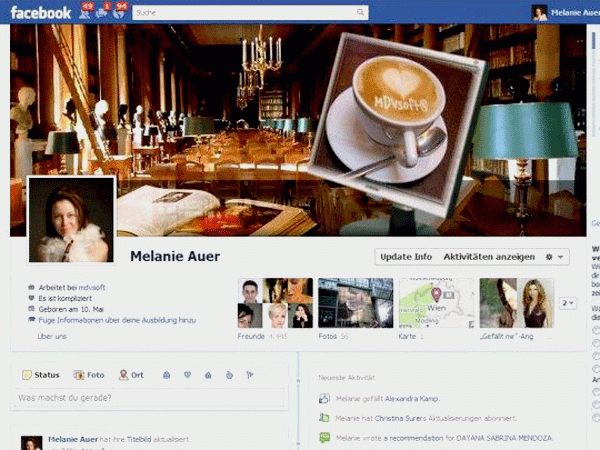The image size is (600, 450).
Task: Open Melanie Auer name in top bar
Action: tap(575, 13)
